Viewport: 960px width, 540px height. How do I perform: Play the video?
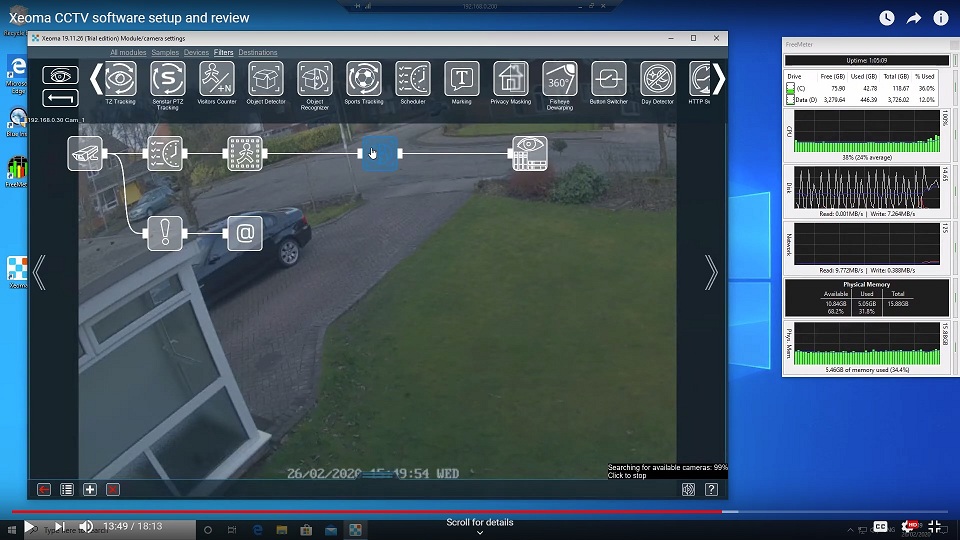pyautogui.click(x=29, y=527)
